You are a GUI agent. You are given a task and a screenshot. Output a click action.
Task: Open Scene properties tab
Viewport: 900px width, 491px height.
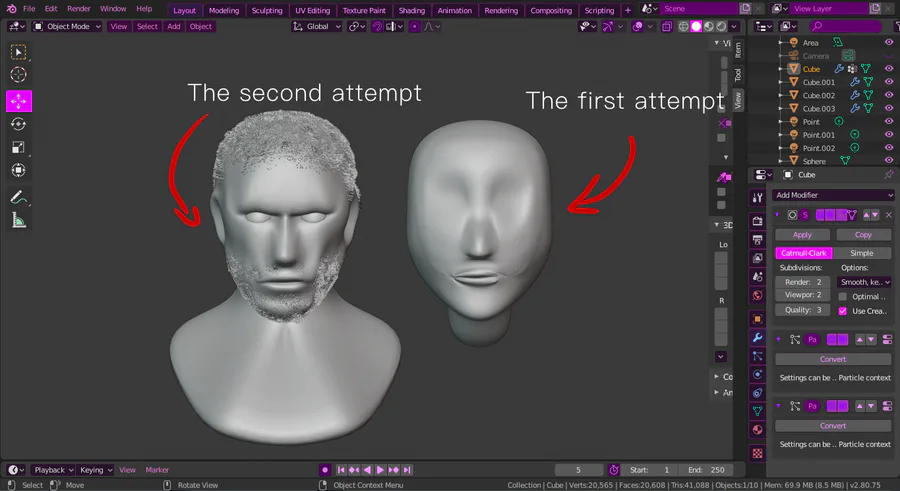pyautogui.click(x=758, y=277)
